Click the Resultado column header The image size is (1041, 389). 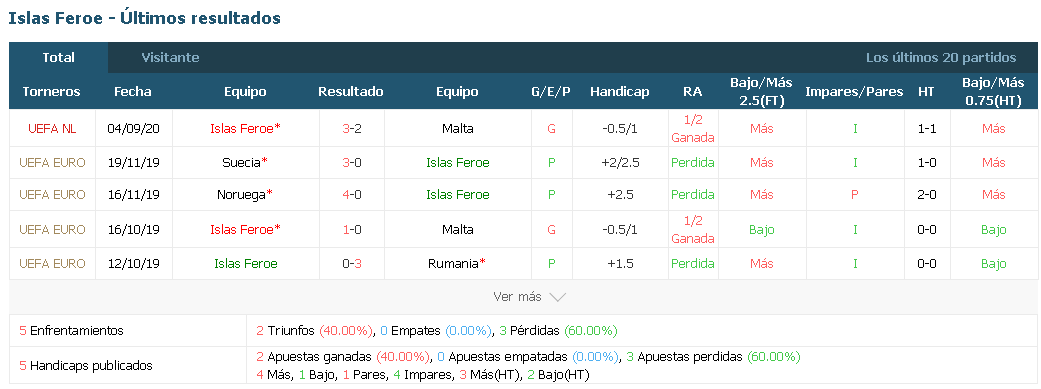(351, 92)
